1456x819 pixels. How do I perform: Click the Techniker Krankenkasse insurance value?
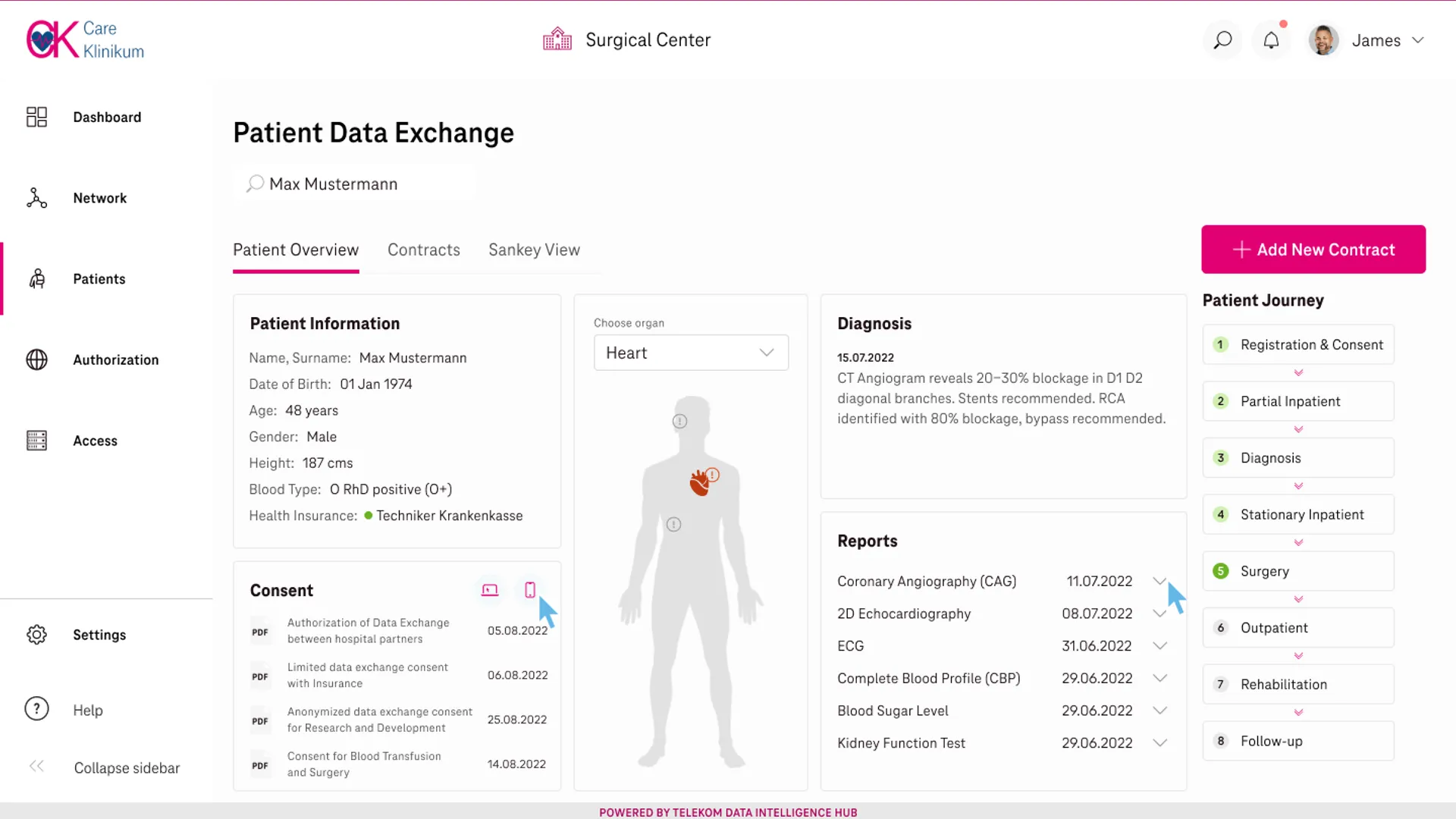[449, 516]
